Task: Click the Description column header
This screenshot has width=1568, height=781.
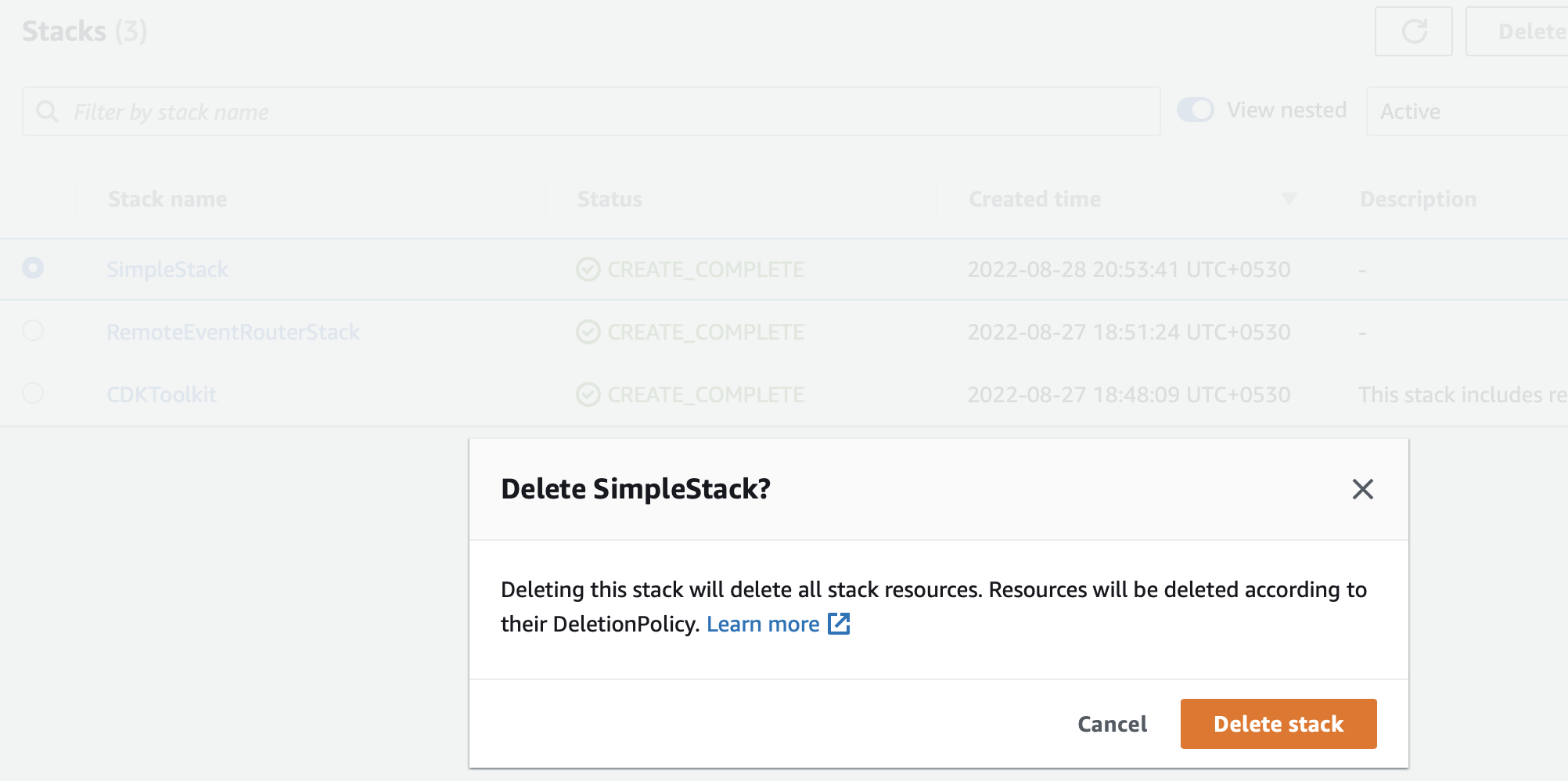Action: pyautogui.click(x=1418, y=199)
